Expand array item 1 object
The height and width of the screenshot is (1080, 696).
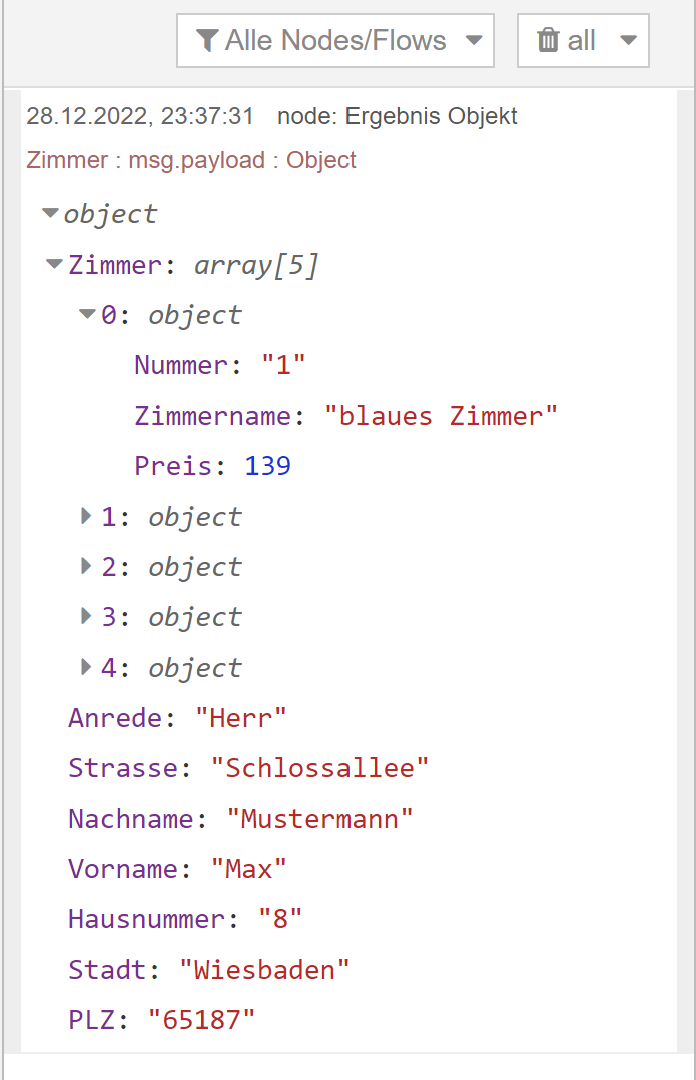[87, 517]
